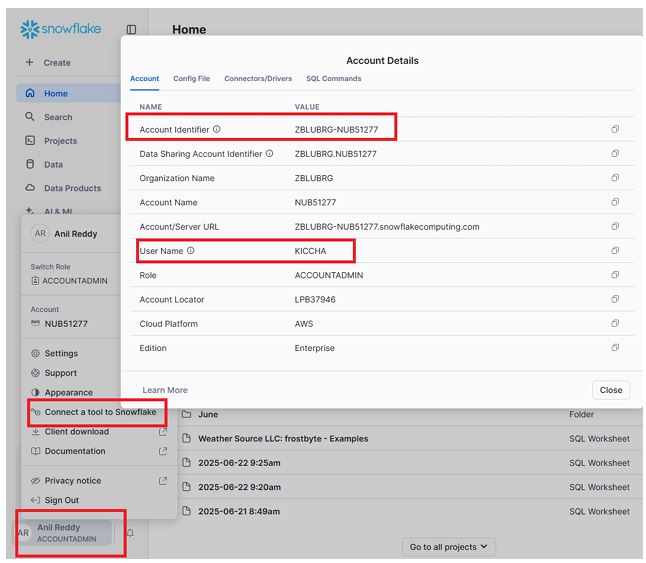Copy the Account Identifier value
This screenshot has height=563, width=646.
615,129
